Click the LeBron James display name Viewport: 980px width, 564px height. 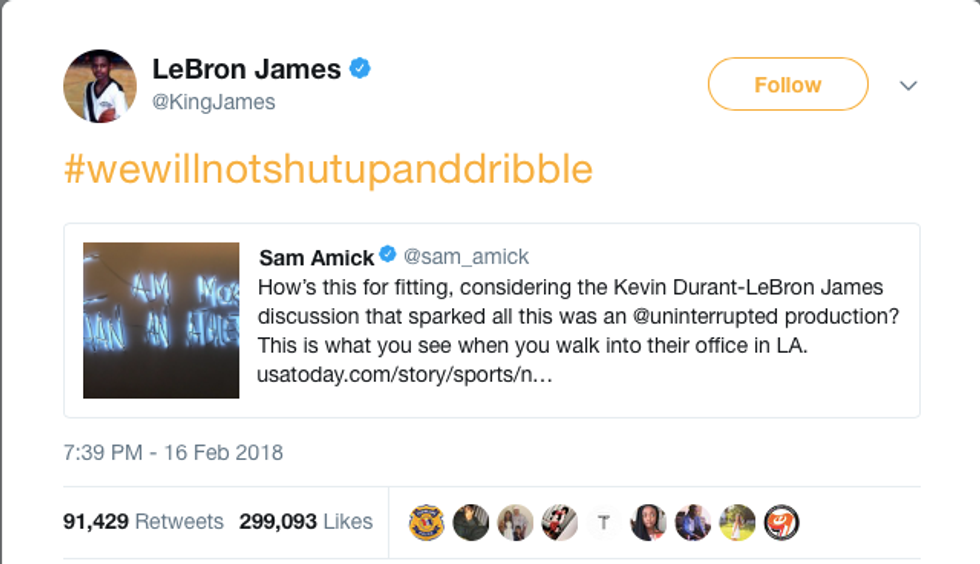click(246, 69)
